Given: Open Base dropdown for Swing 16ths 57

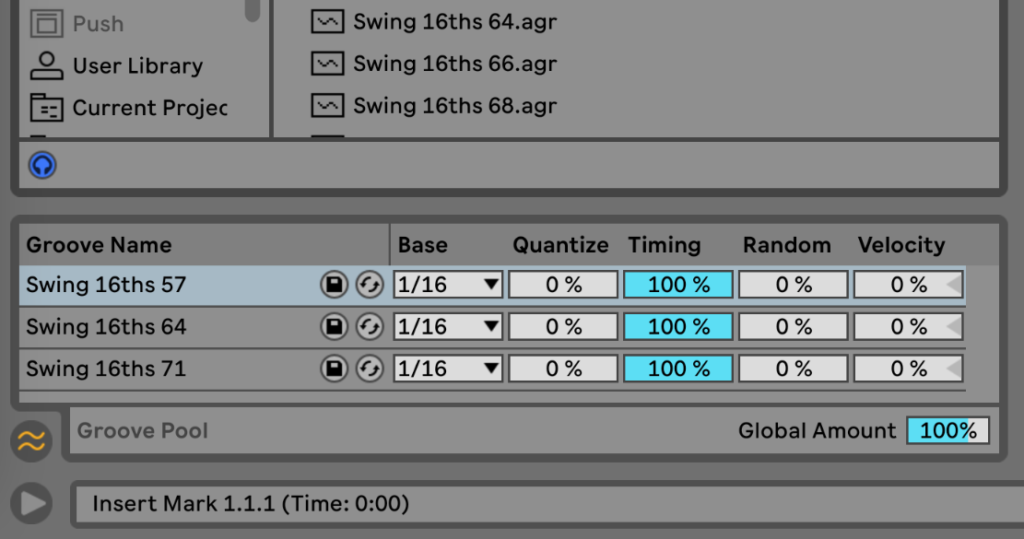Looking at the screenshot, I should coord(448,285).
